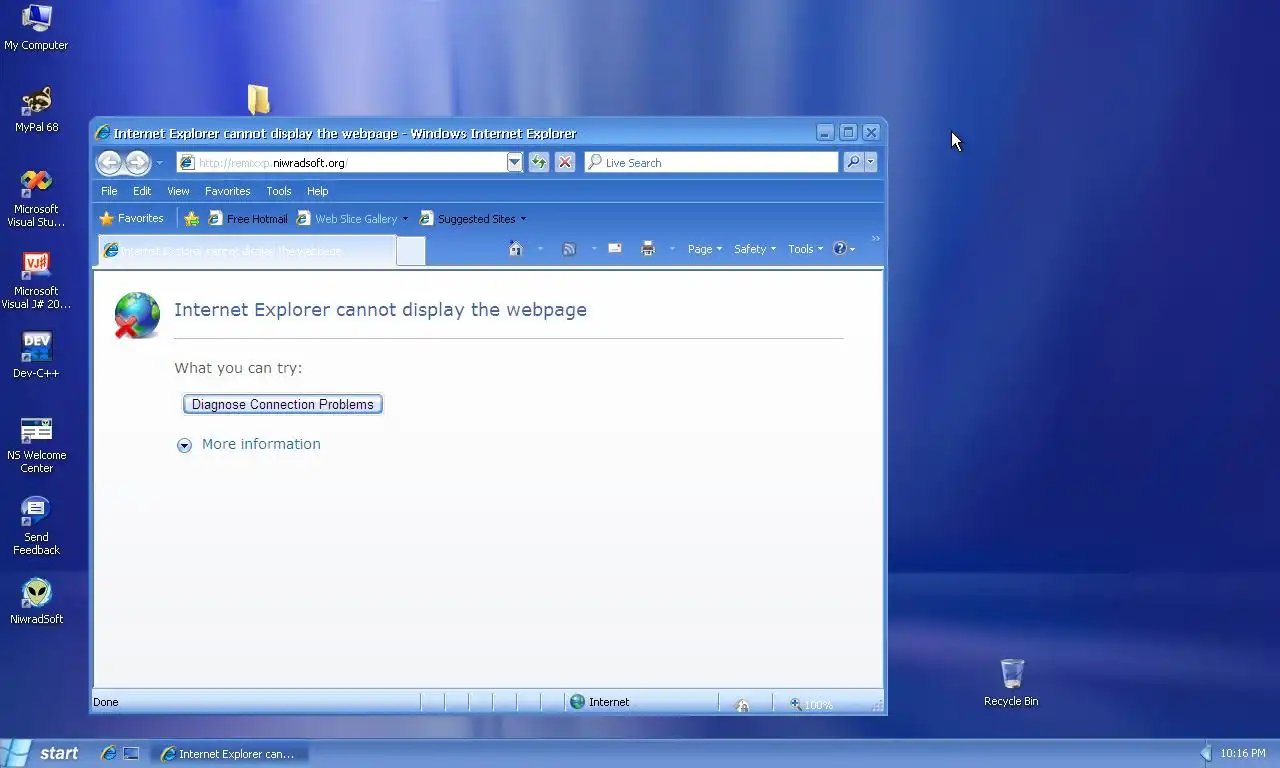Open the View menu
1280x768 pixels.
178,191
